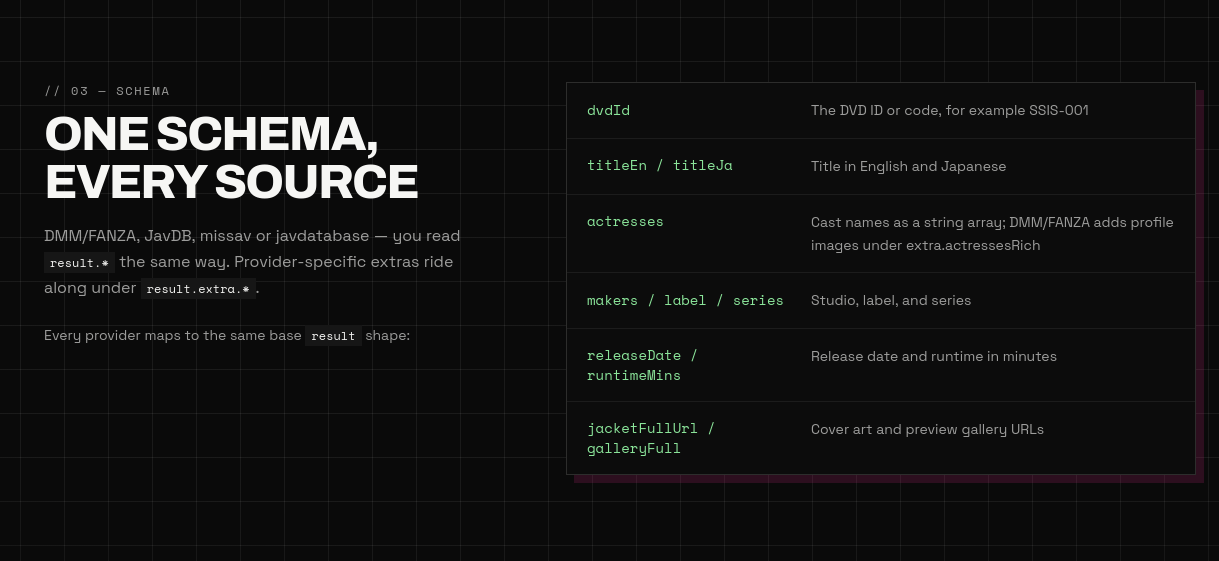Select the 'actresses' field name
Screen dimensions: 1219x561
(625, 221)
